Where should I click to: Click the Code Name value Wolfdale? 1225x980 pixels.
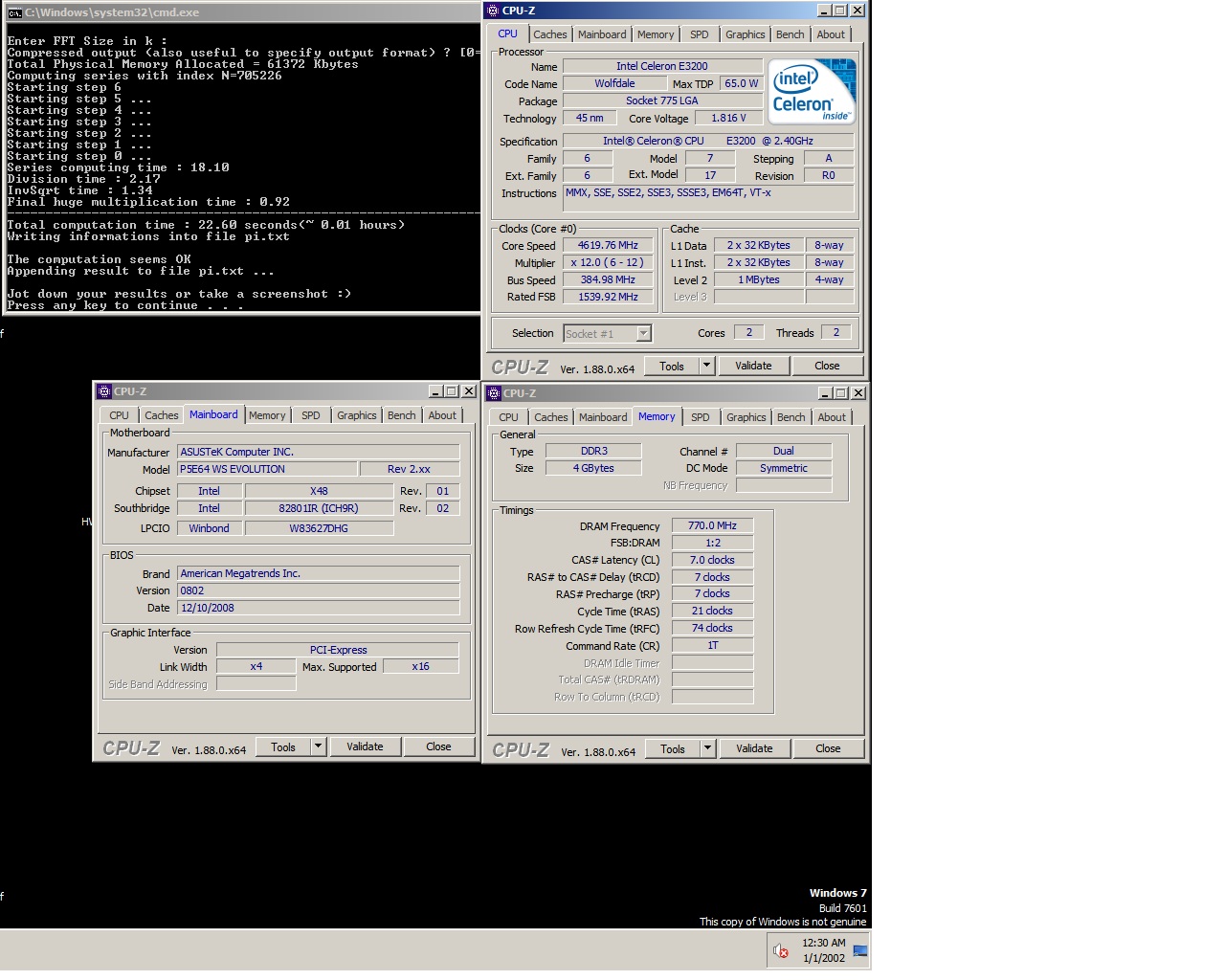(x=614, y=83)
